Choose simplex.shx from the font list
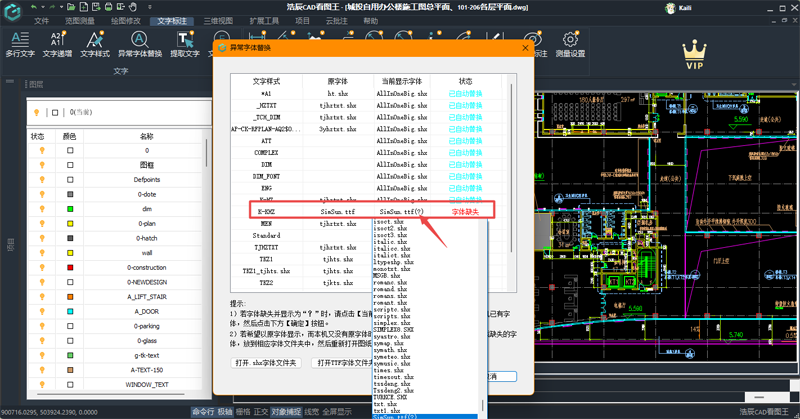The image size is (800, 419). point(390,325)
